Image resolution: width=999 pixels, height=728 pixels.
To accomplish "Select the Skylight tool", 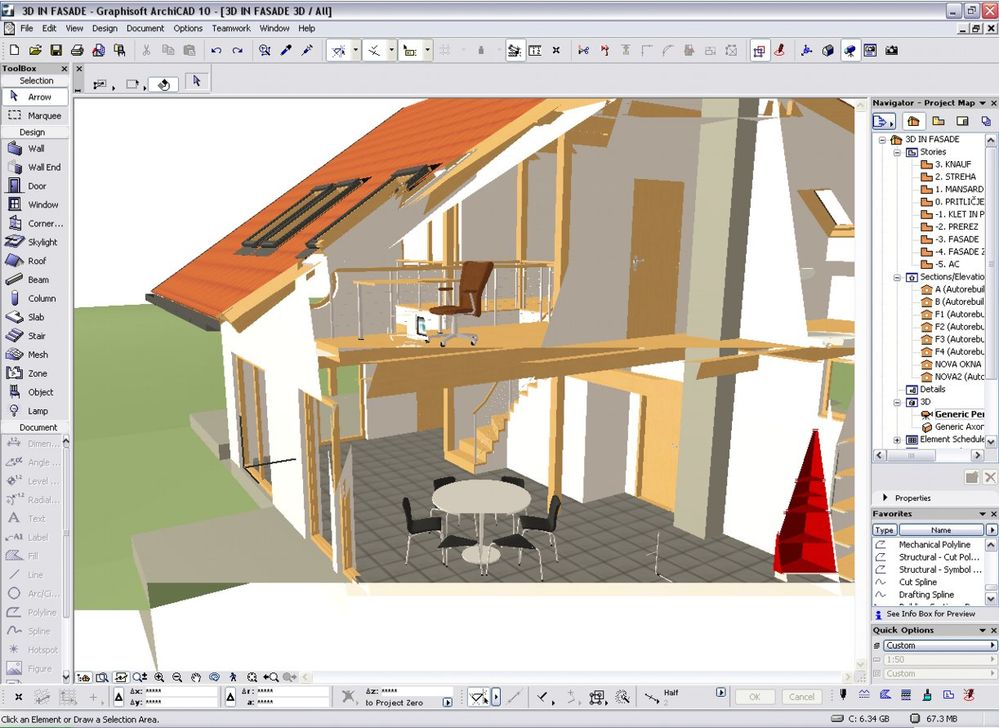I will pyautogui.click(x=38, y=242).
